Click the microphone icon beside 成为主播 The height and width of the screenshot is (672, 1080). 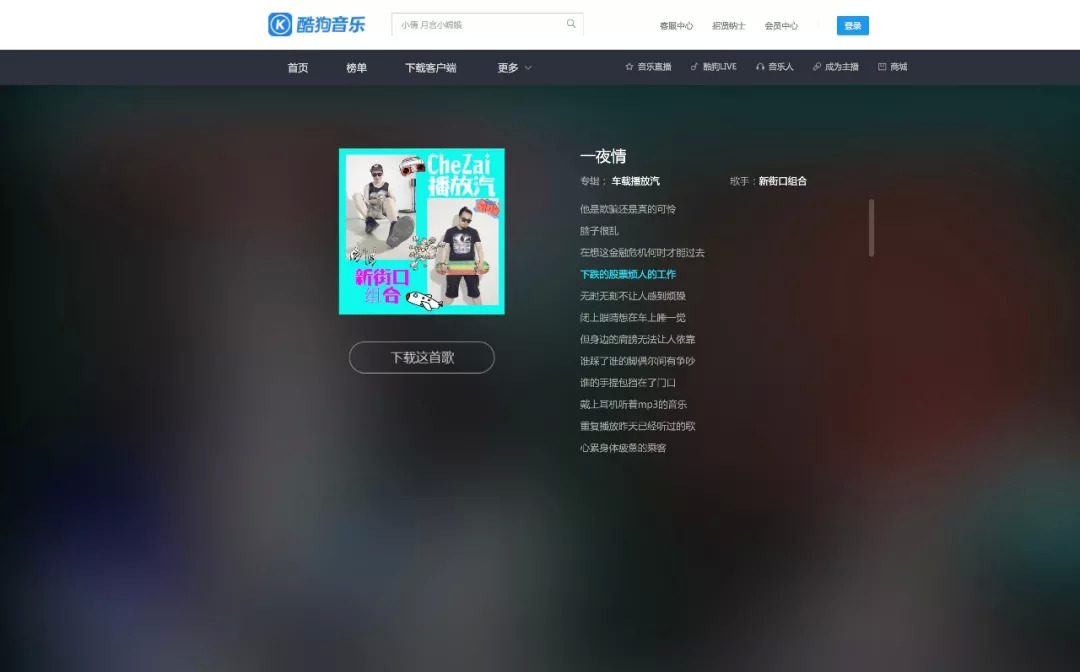click(817, 67)
